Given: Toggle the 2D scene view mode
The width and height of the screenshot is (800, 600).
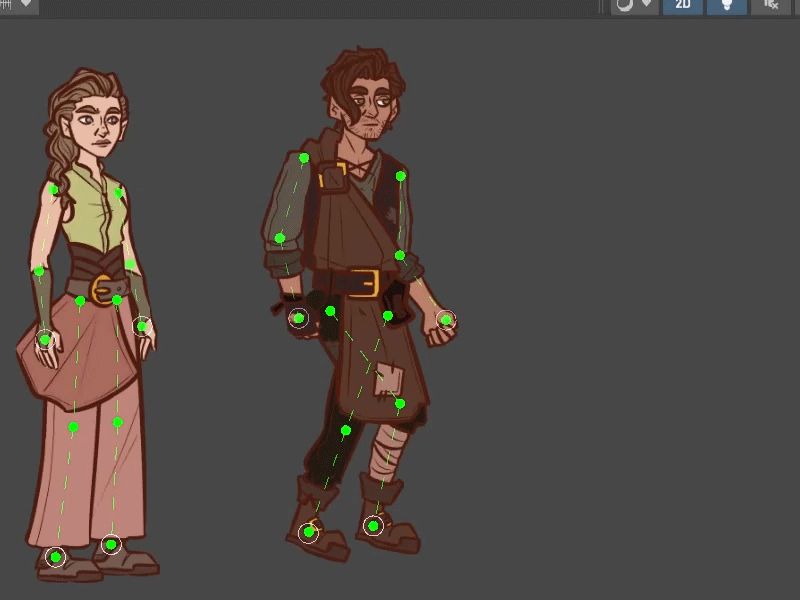Looking at the screenshot, I should [683, 5].
